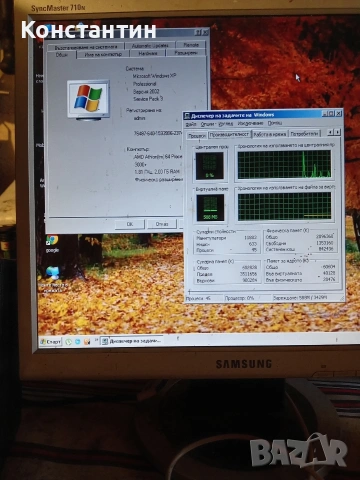360x480 pixels.
Task: Click the page file usage history graph
Action: pyautogui.click(x=284, y=206)
